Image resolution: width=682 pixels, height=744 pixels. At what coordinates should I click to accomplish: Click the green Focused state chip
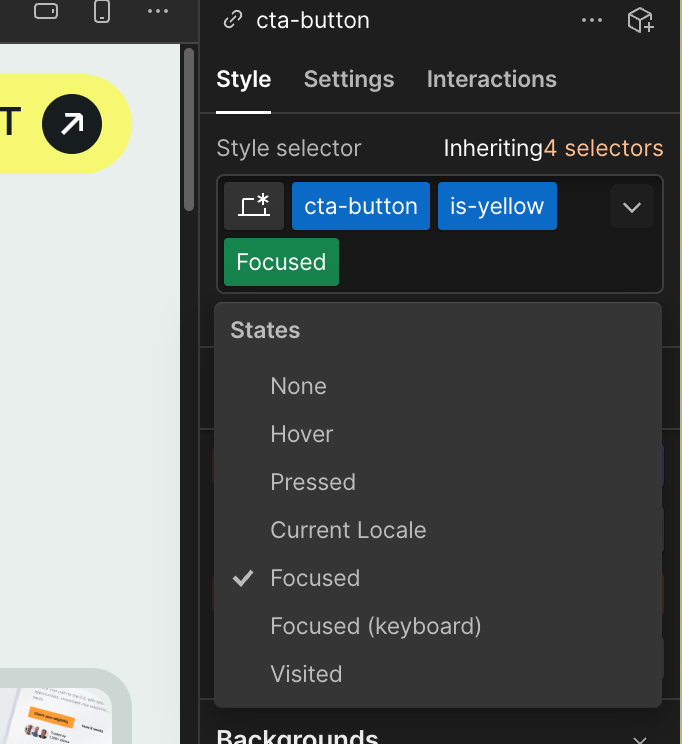(281, 262)
